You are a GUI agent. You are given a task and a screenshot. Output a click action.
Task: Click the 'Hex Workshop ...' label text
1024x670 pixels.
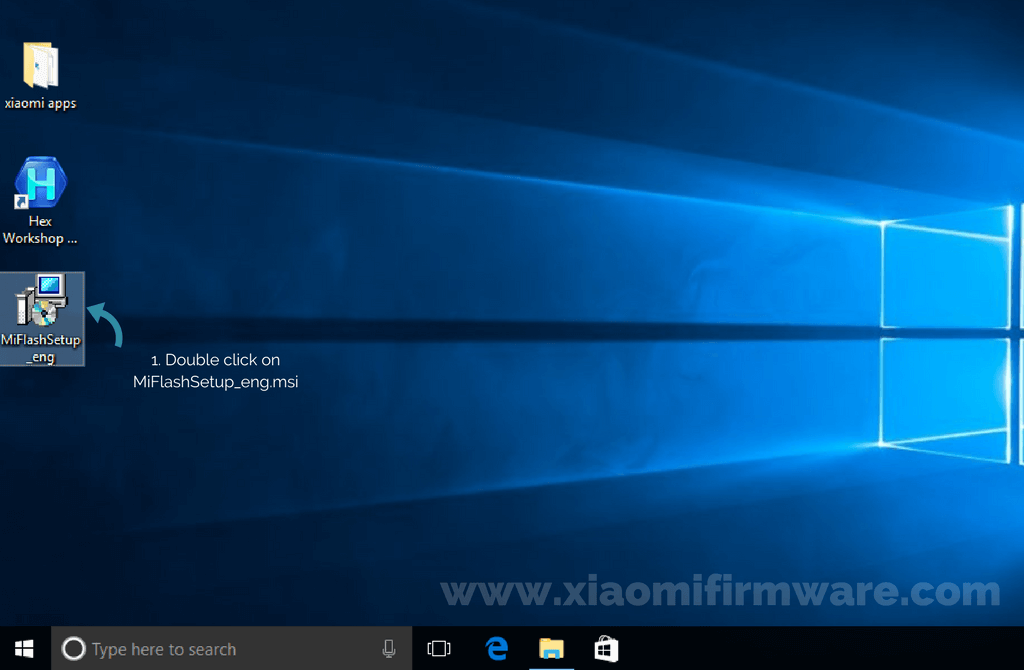pos(40,230)
